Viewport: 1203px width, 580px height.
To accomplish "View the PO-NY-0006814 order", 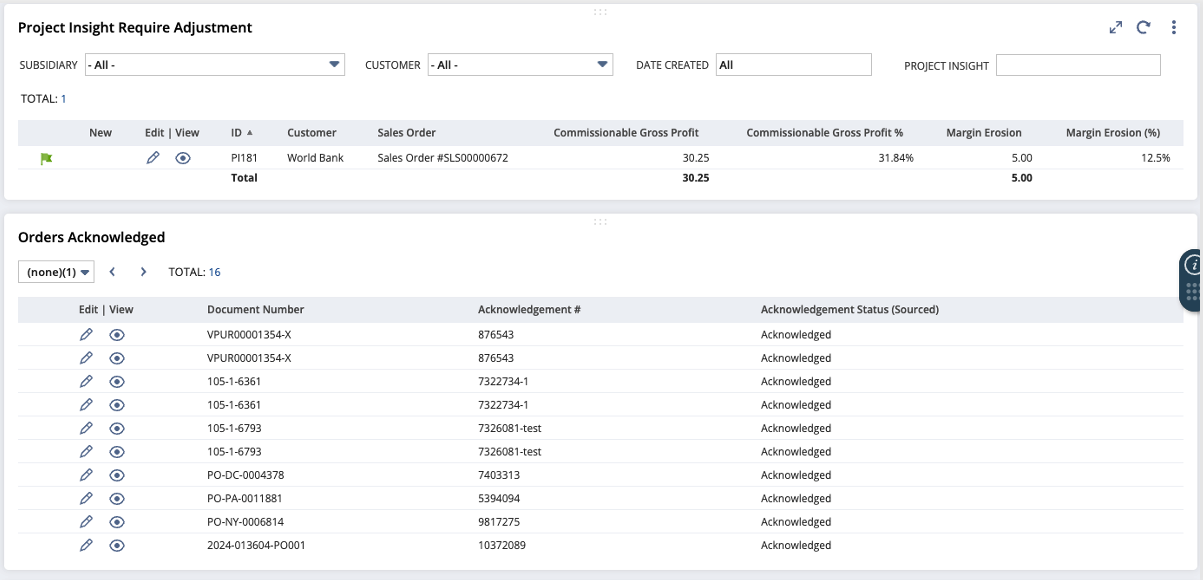I will pos(117,522).
